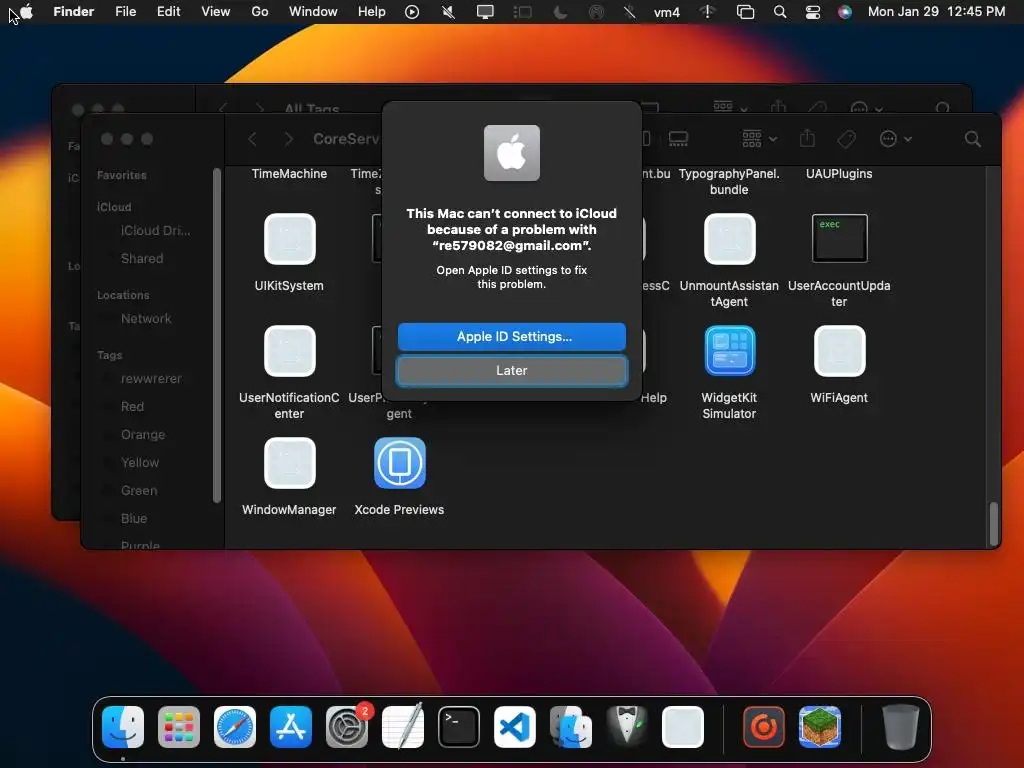The image size is (1024, 768).
Task: Open Finder from the Dock
Action: click(123, 727)
